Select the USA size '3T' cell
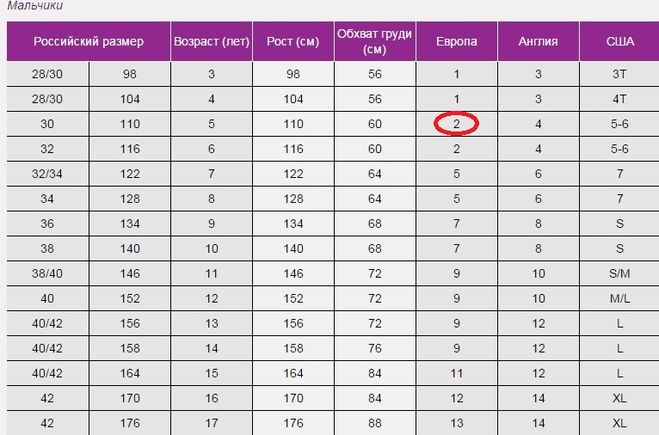 619,74
